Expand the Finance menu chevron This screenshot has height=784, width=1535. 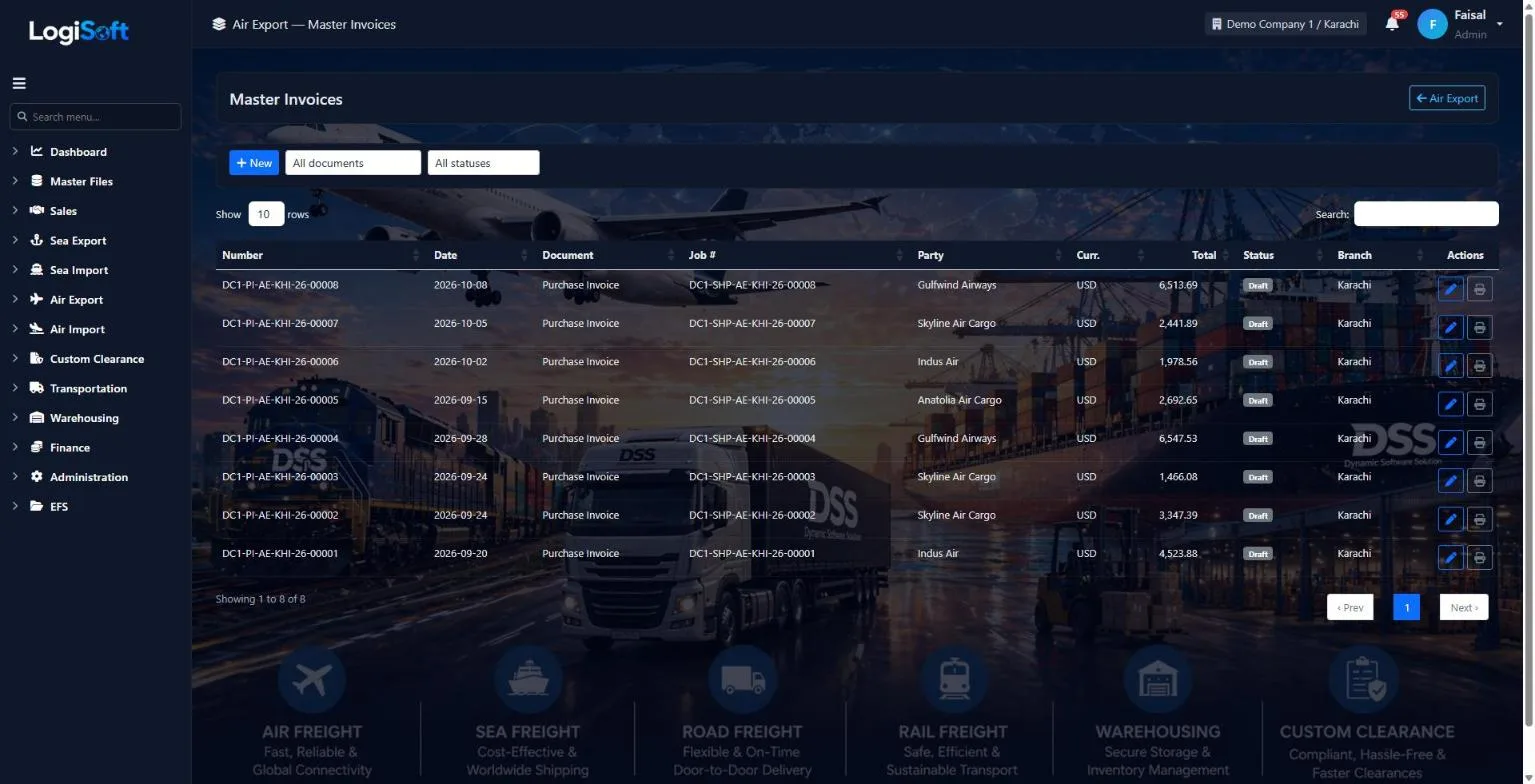point(16,447)
